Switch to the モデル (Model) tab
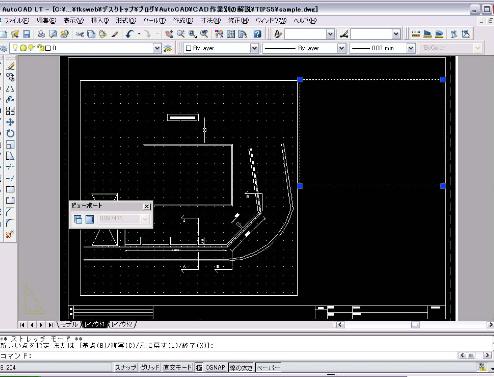Viewport: 494px width, 377px height. coord(69,324)
